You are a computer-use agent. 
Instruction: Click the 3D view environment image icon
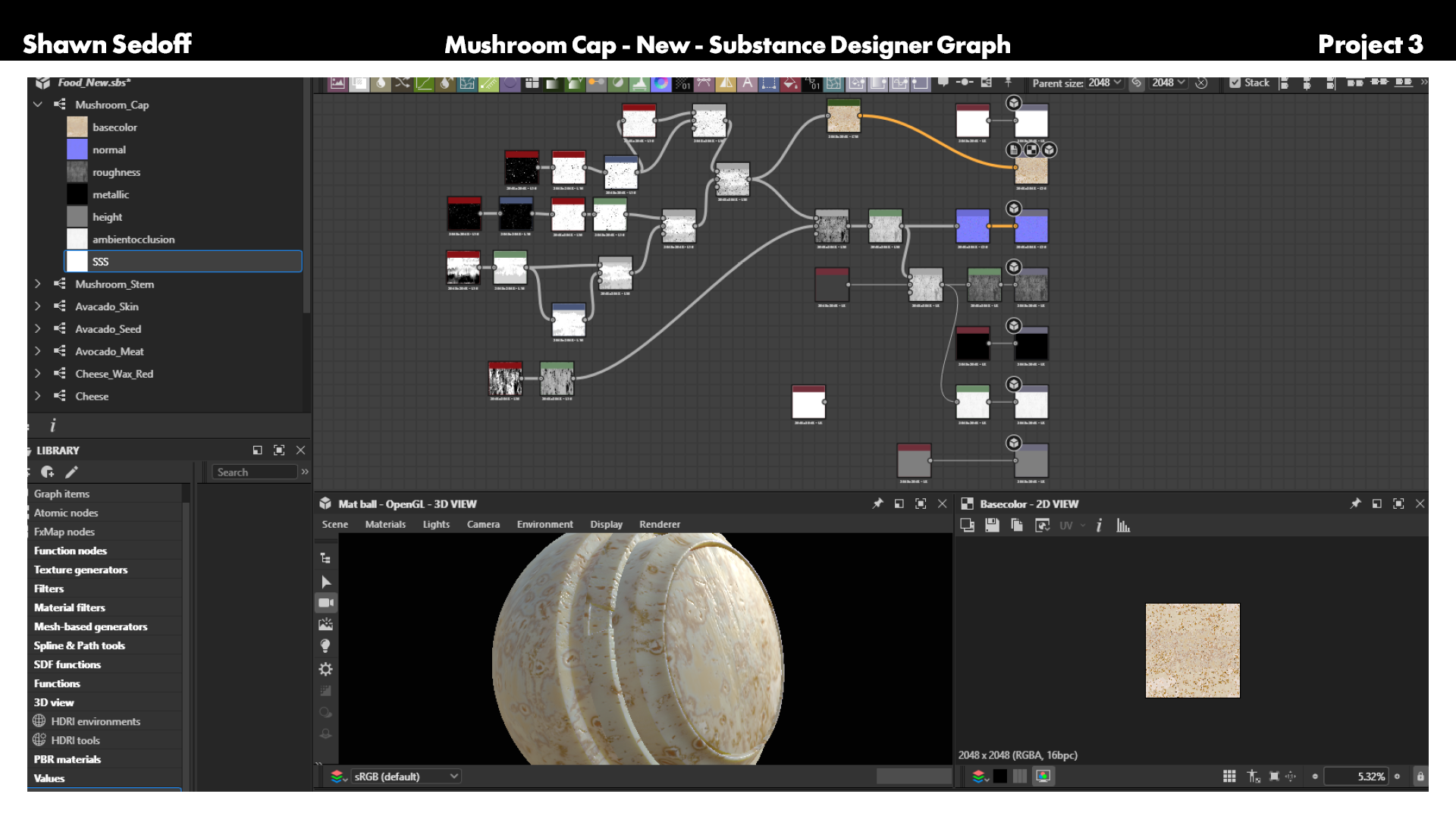point(325,624)
